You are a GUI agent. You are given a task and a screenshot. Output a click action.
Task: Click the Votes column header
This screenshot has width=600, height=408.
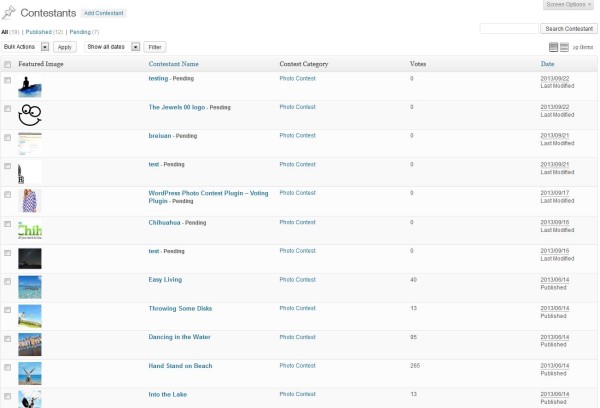[418, 64]
